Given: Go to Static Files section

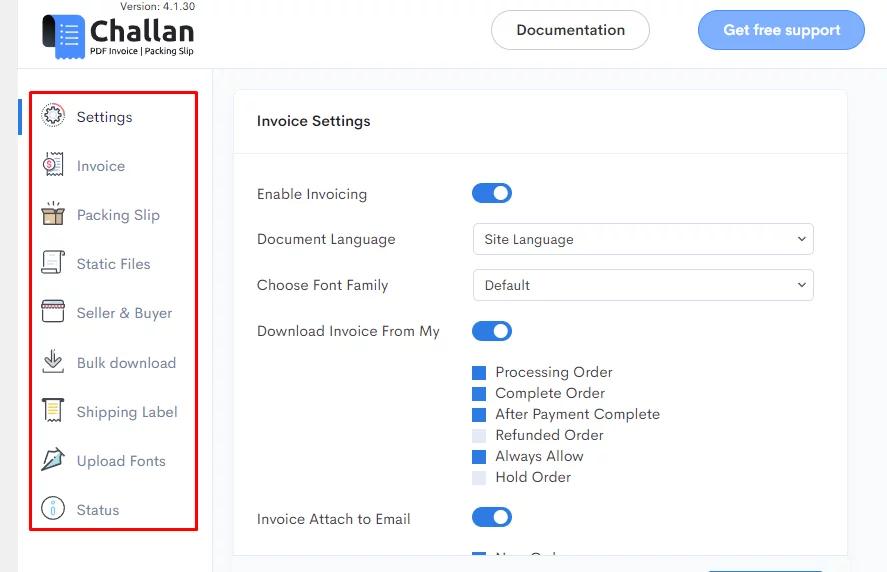Looking at the screenshot, I should (x=114, y=264).
